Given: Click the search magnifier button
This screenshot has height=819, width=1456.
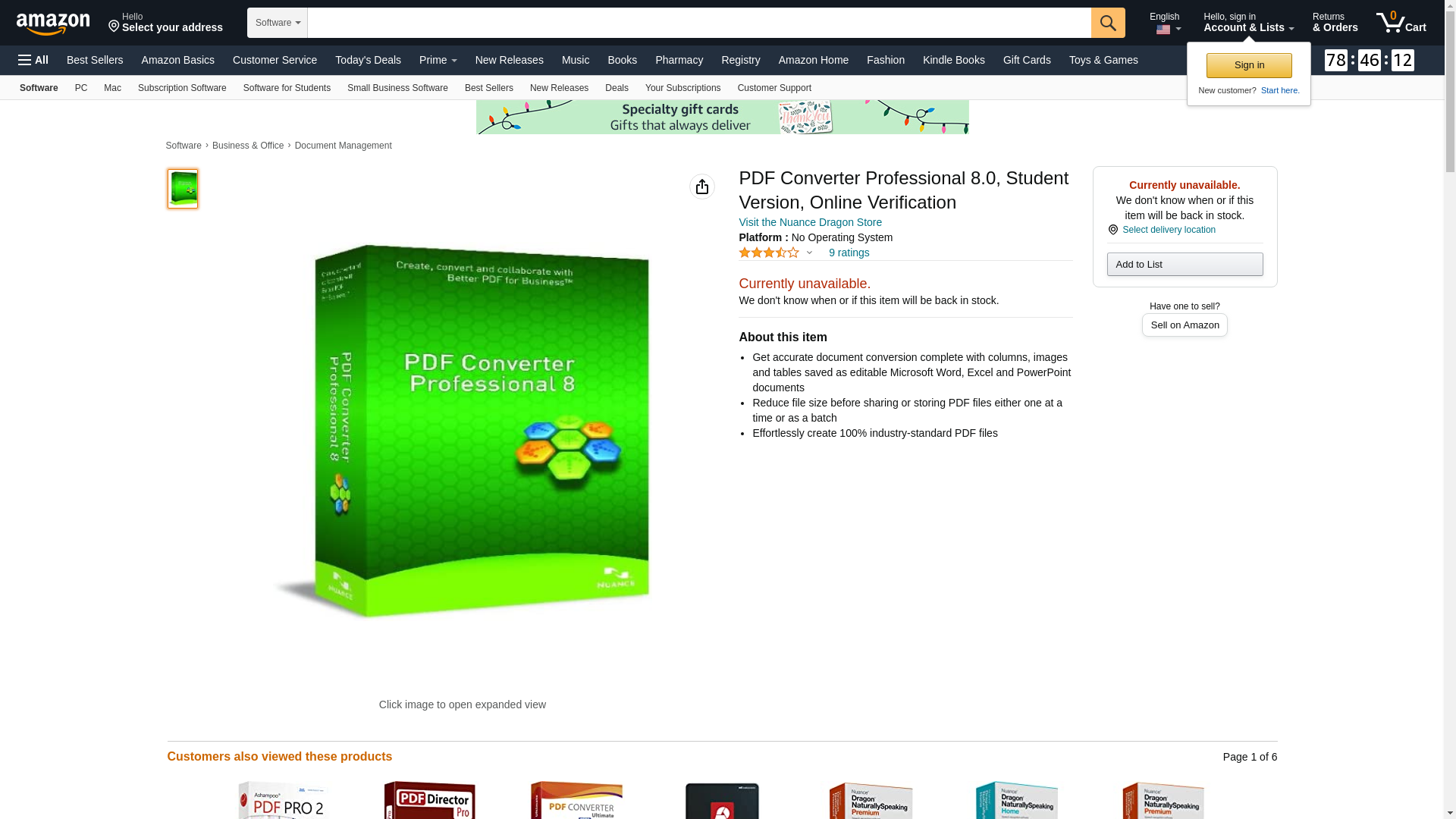Looking at the screenshot, I should pos(1108,23).
